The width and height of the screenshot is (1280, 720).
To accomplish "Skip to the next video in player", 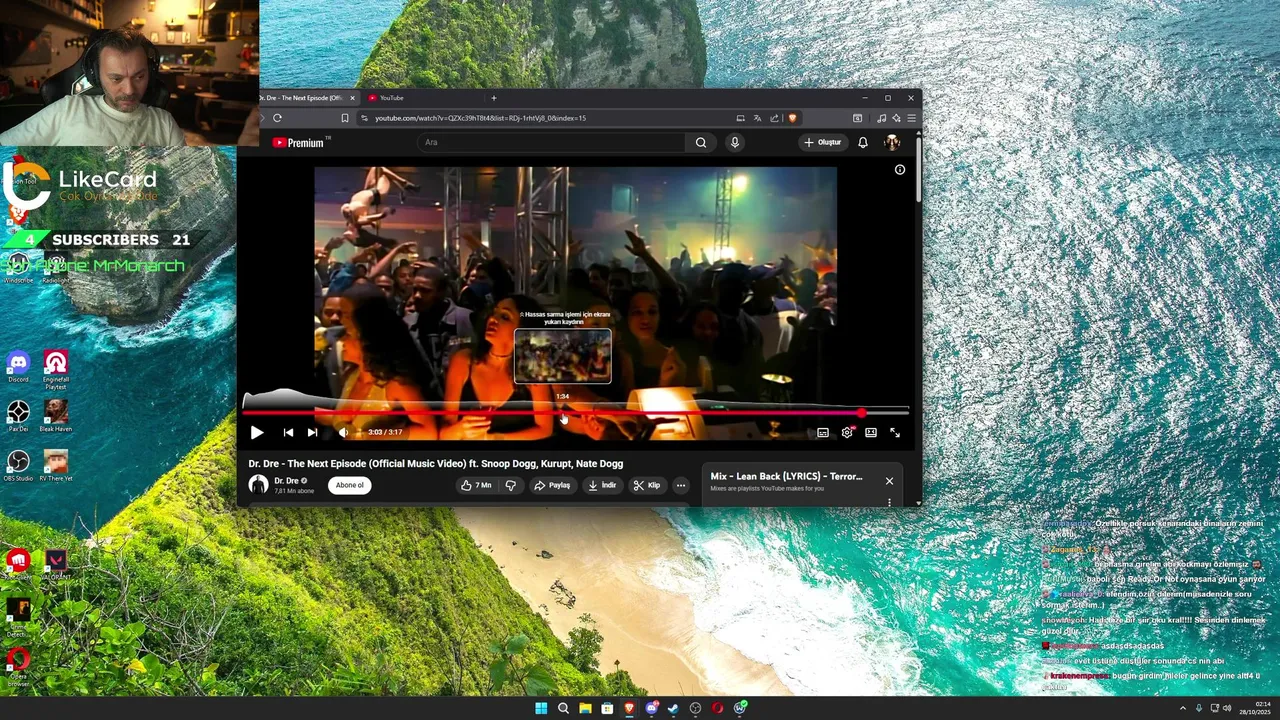I will pos(312,432).
